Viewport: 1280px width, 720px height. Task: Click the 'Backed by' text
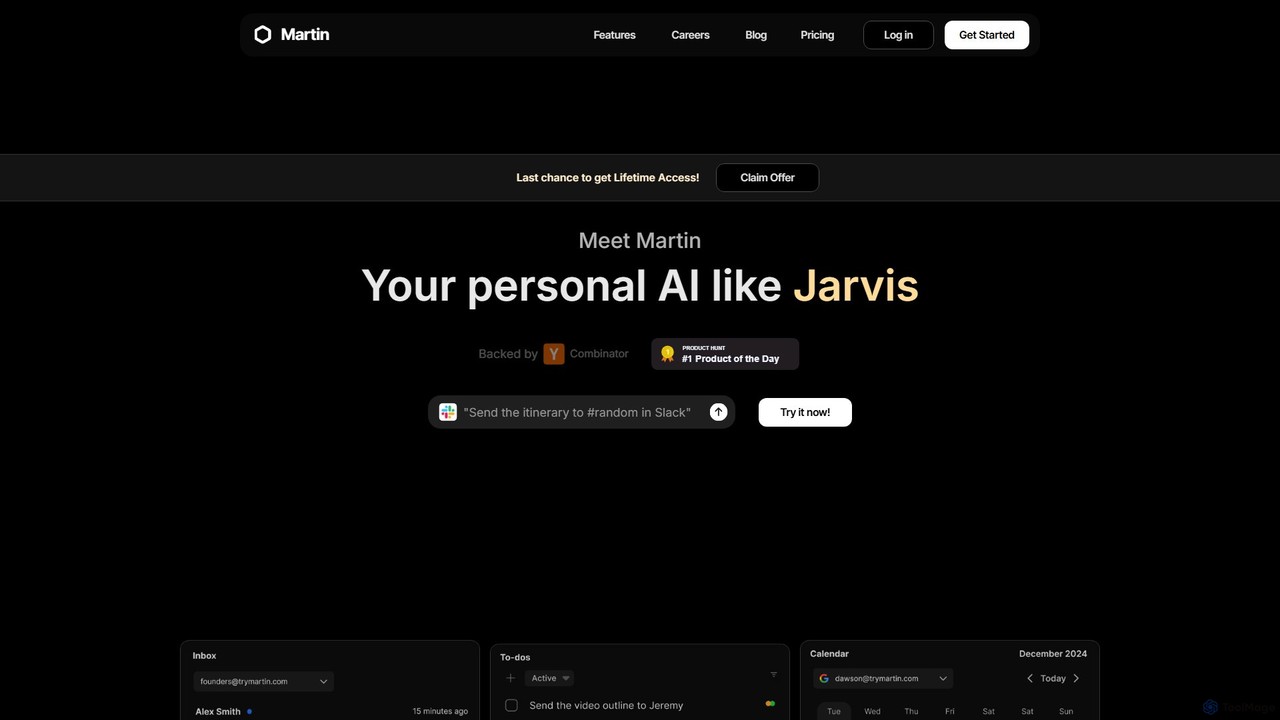click(508, 354)
